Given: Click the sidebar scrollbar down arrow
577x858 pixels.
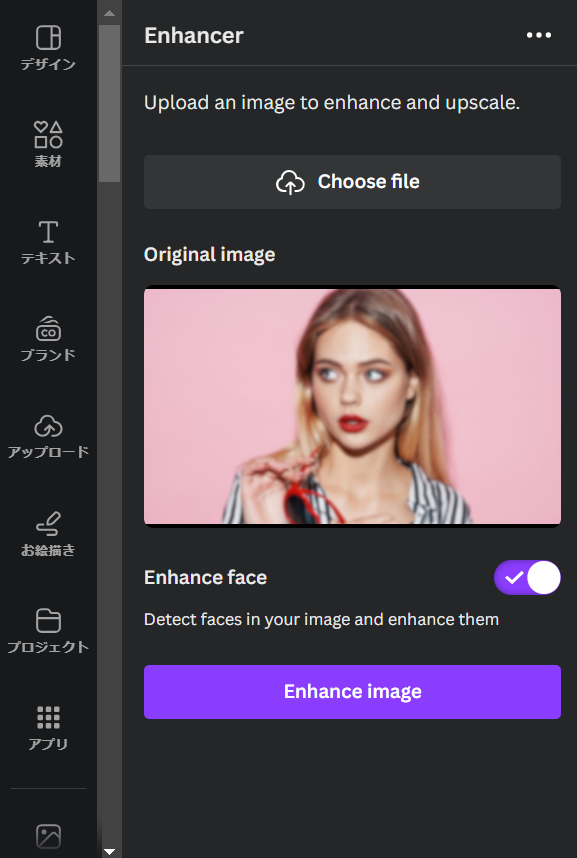Looking at the screenshot, I should coord(109,851).
